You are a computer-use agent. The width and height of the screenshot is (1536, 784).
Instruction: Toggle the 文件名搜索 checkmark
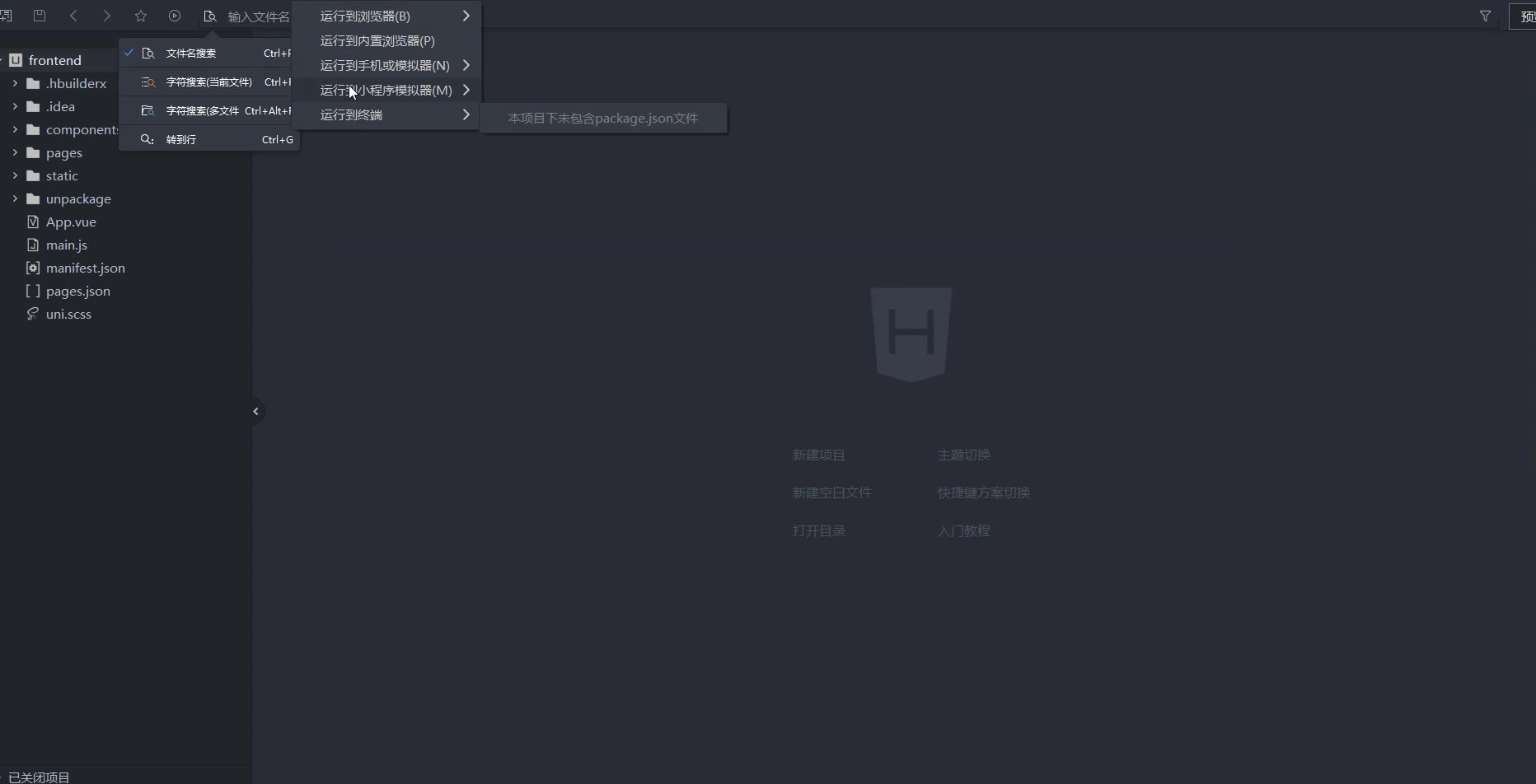click(x=129, y=52)
